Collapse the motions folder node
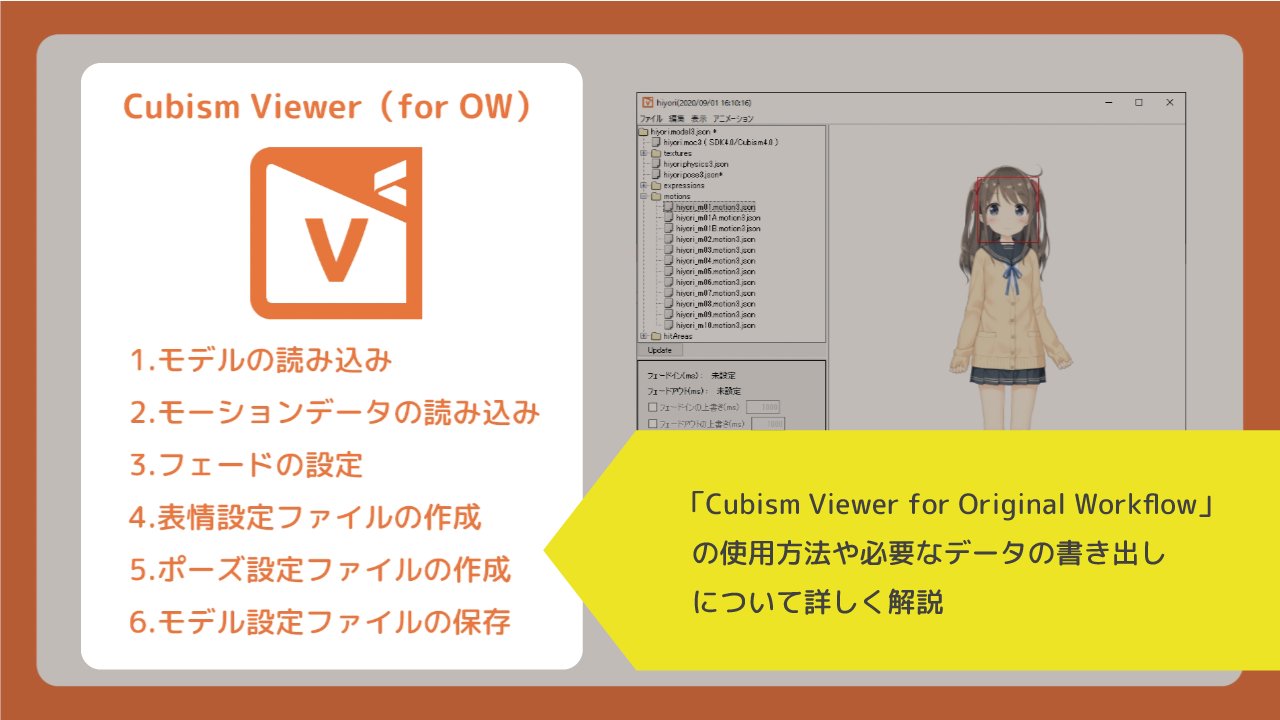The width and height of the screenshot is (1280, 720). pyautogui.click(x=643, y=197)
